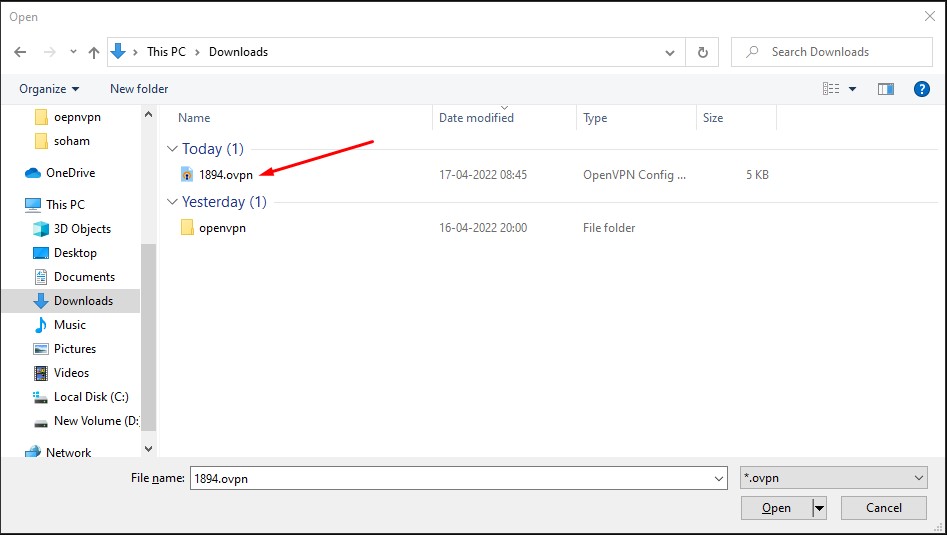Screen dimensions: 947x535
Task: Open the *.ovpn file type dropdown
Action: click(x=833, y=479)
